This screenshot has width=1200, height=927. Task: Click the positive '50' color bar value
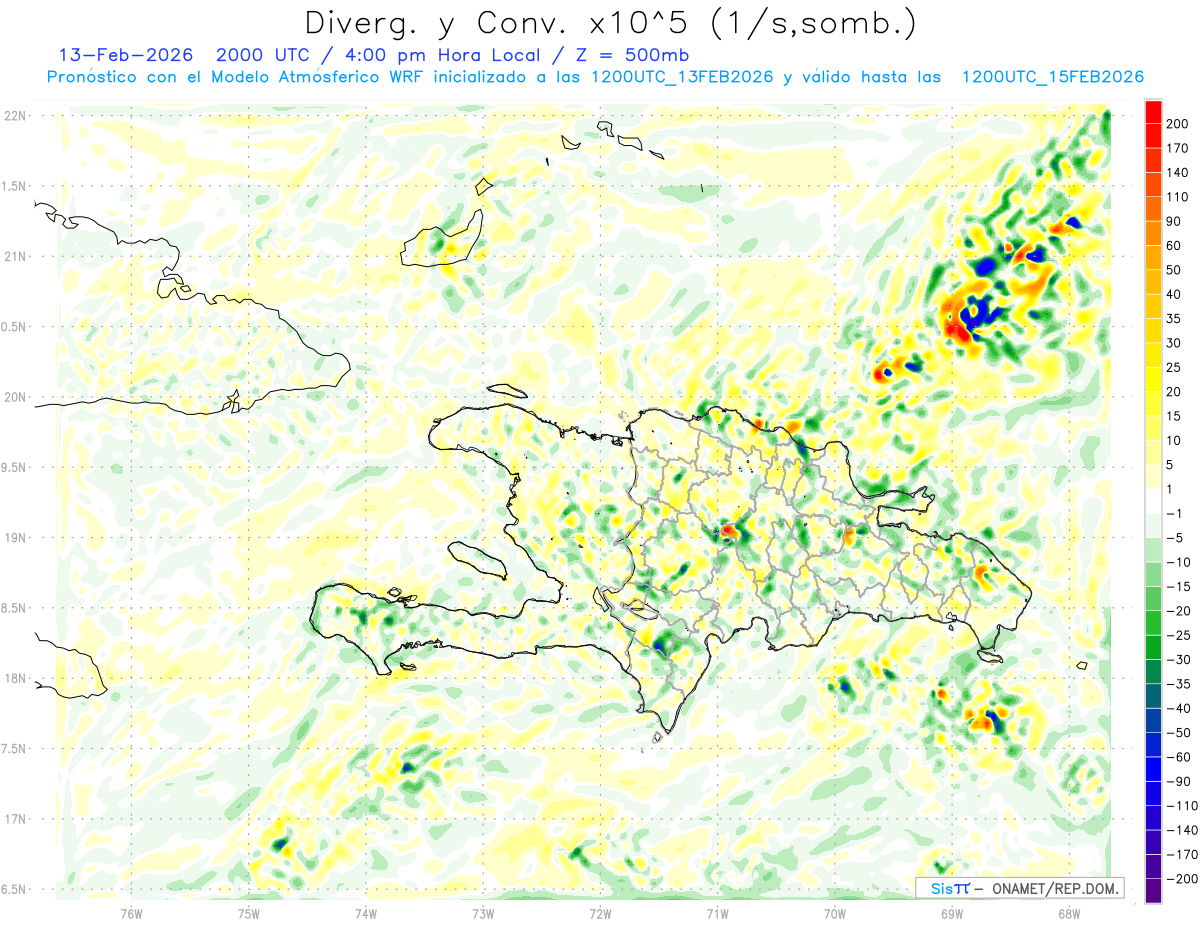tap(1174, 270)
